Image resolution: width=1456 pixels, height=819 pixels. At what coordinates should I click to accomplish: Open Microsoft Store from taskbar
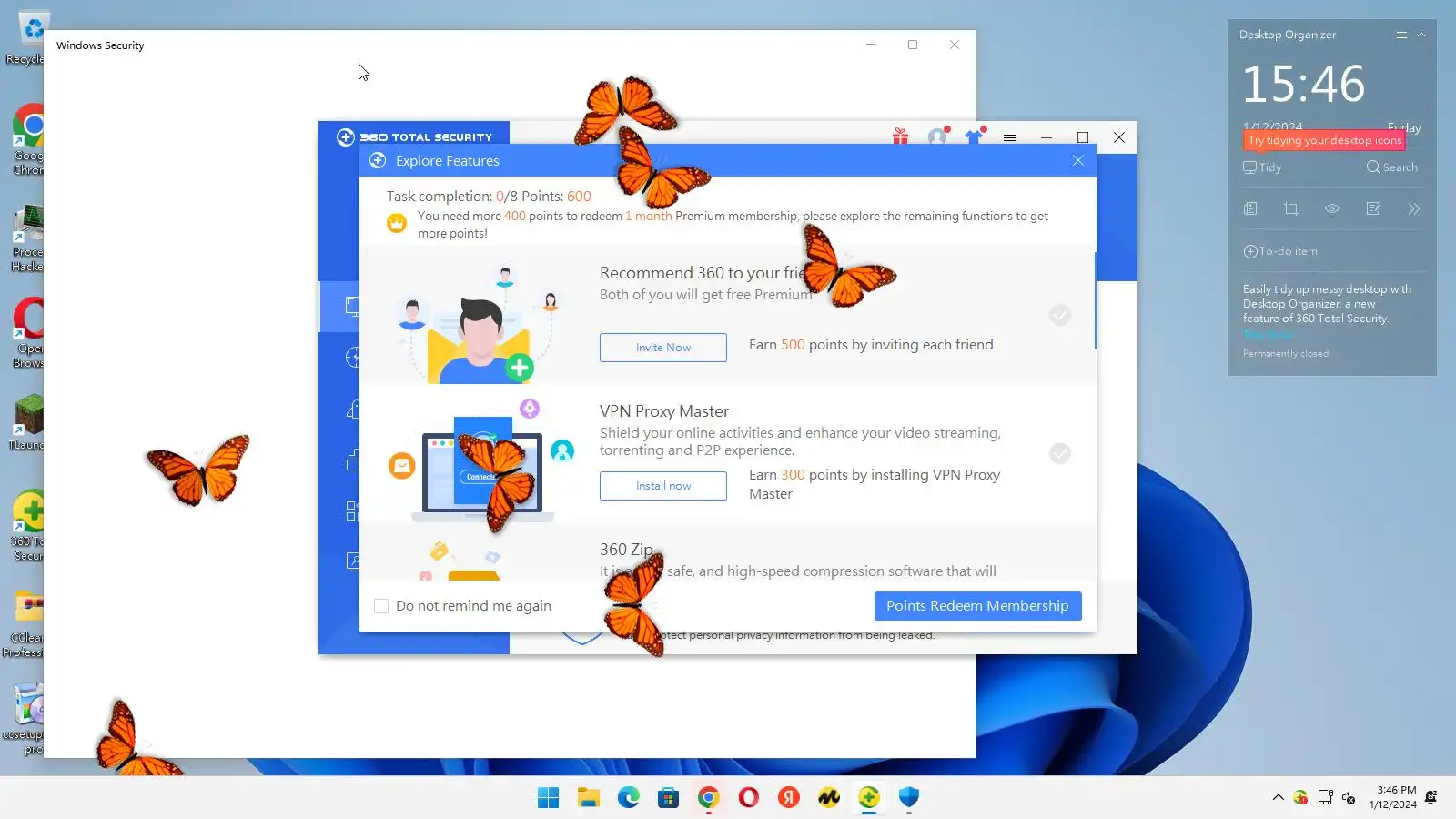[x=669, y=798]
